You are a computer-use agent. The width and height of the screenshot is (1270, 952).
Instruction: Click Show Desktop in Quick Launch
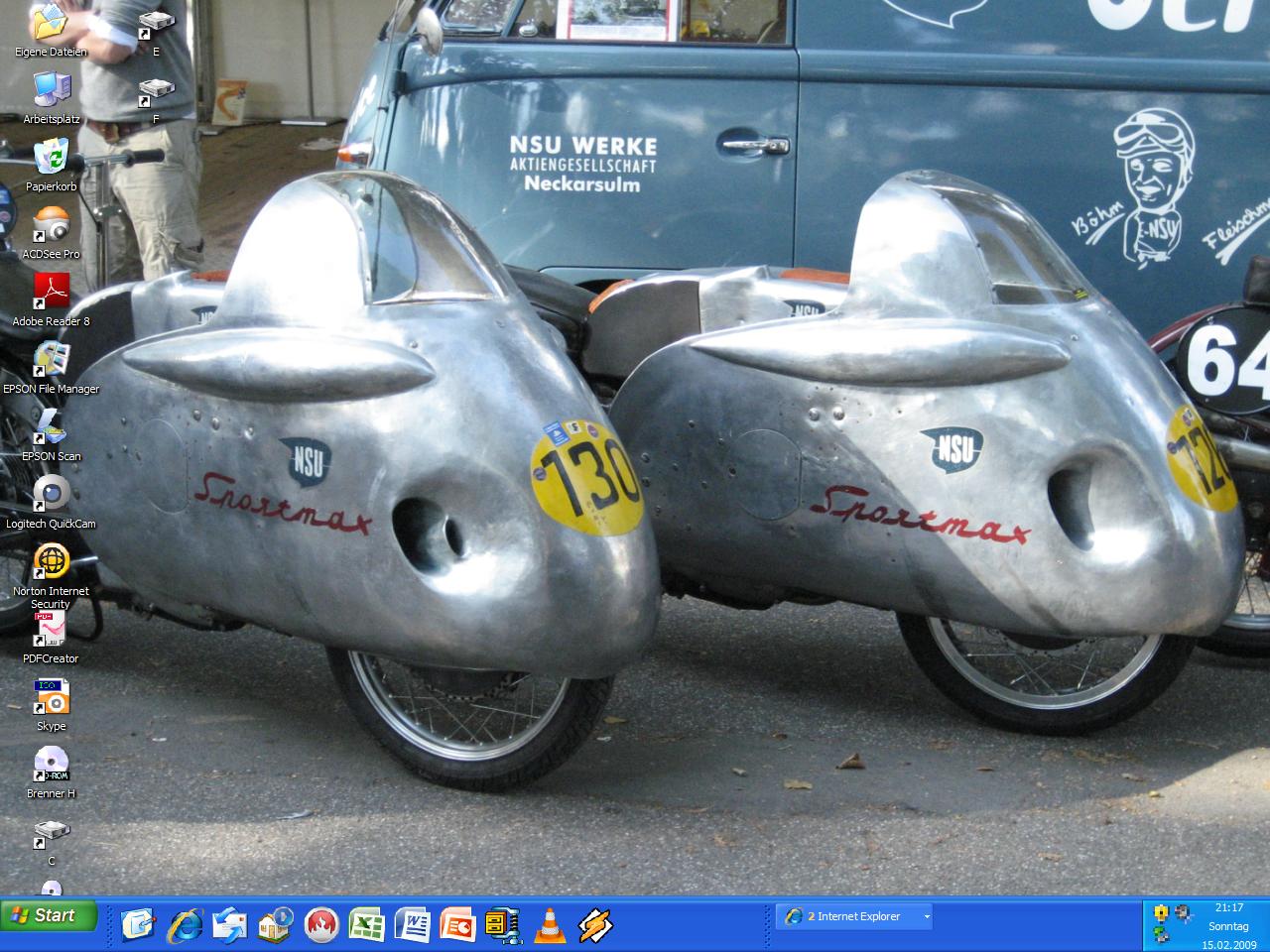[138, 925]
